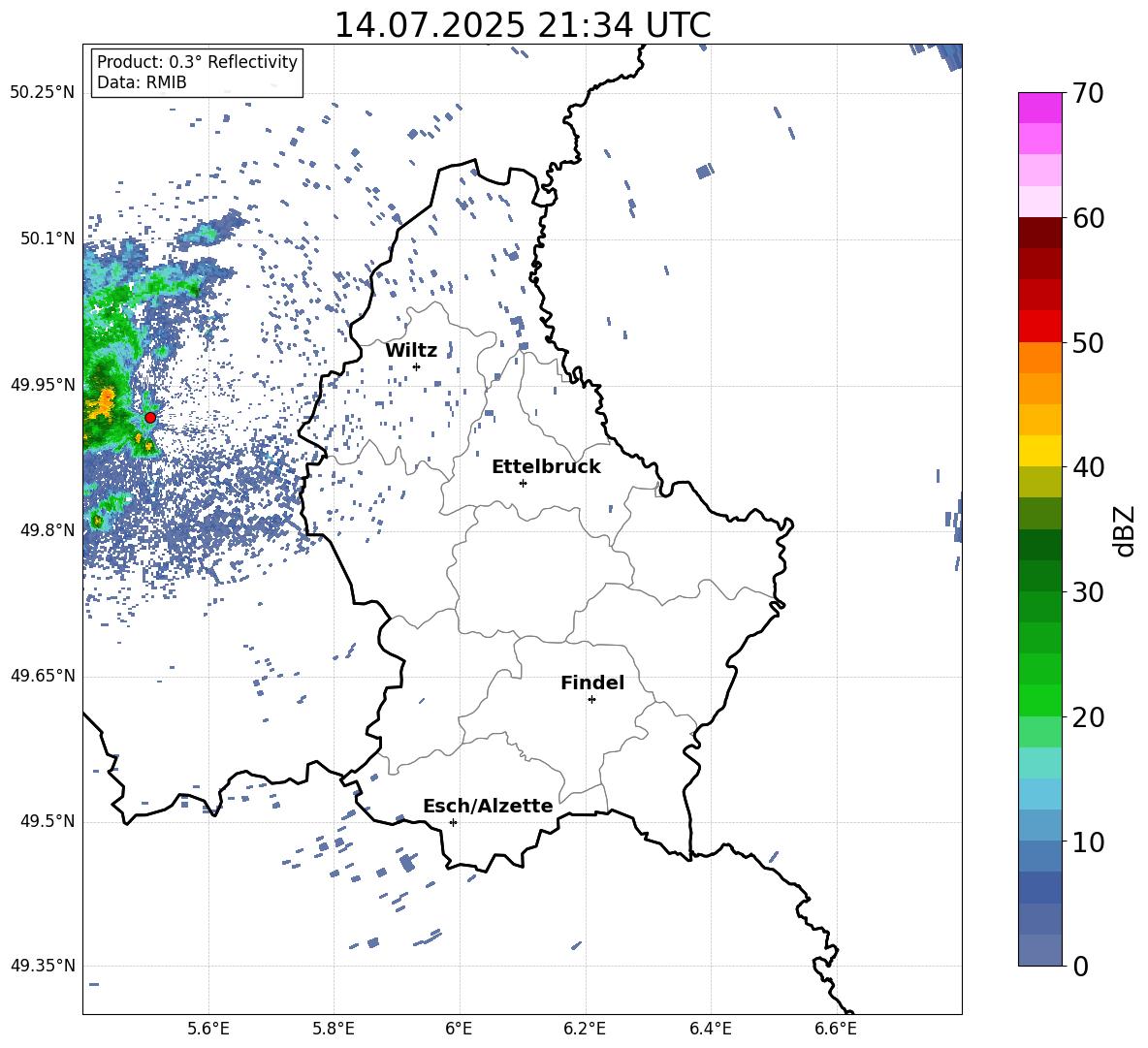The width and height of the screenshot is (1148, 1048).
Task: Click the 5.6°E longitude label
Action: pos(208,1029)
